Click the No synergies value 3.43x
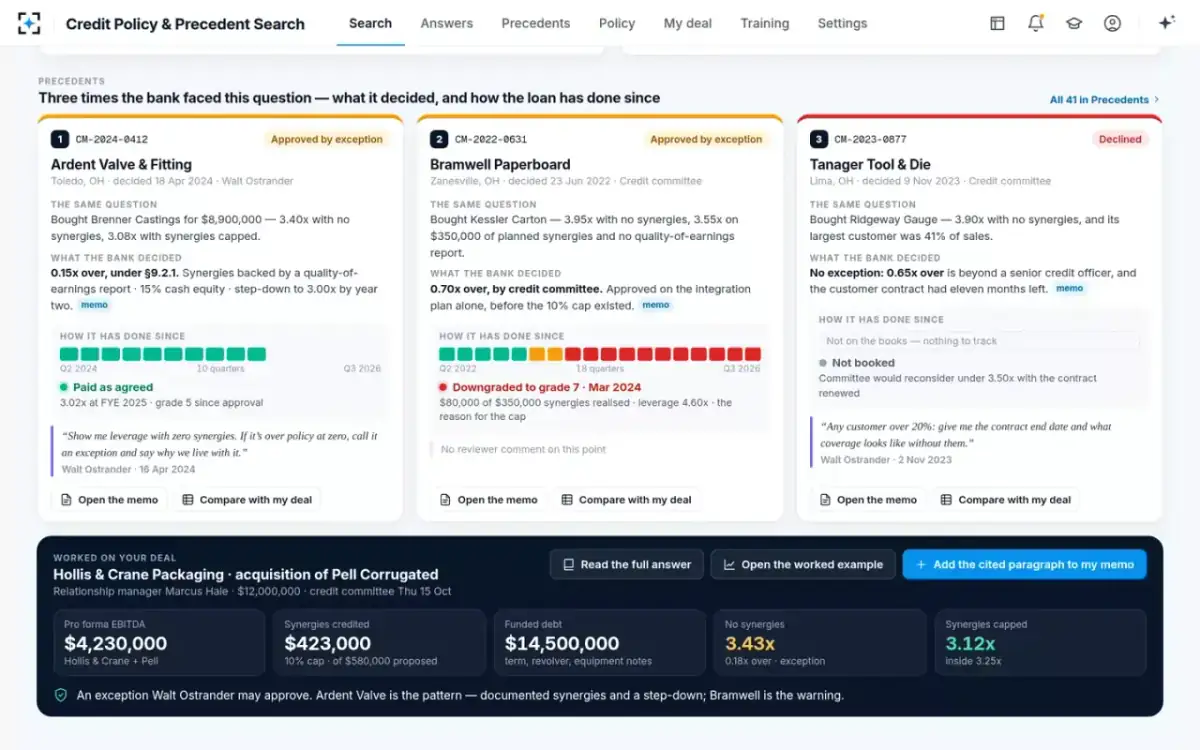This screenshot has width=1200, height=750. [x=749, y=643]
